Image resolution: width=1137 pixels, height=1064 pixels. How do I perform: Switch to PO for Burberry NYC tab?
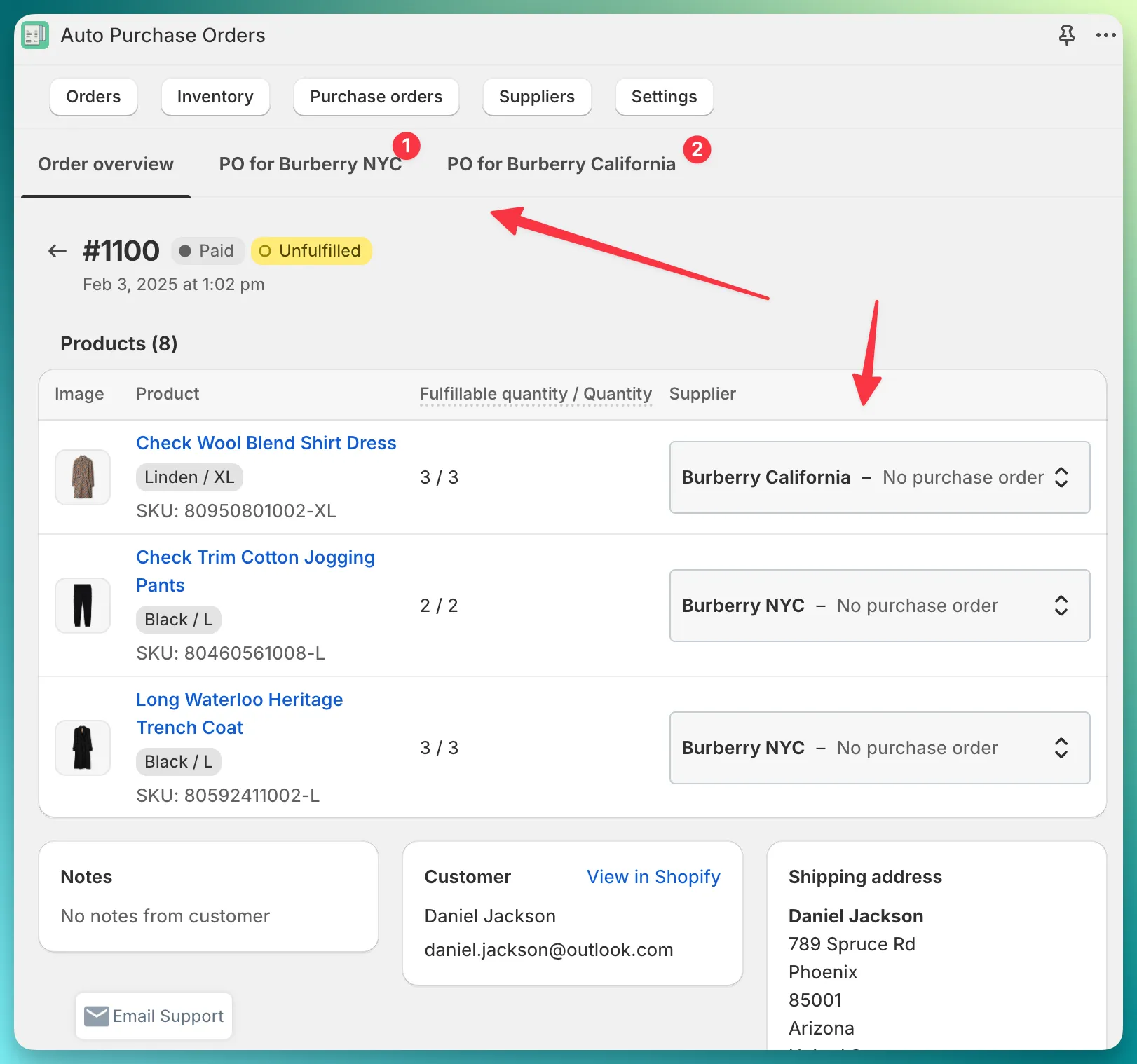(x=311, y=164)
